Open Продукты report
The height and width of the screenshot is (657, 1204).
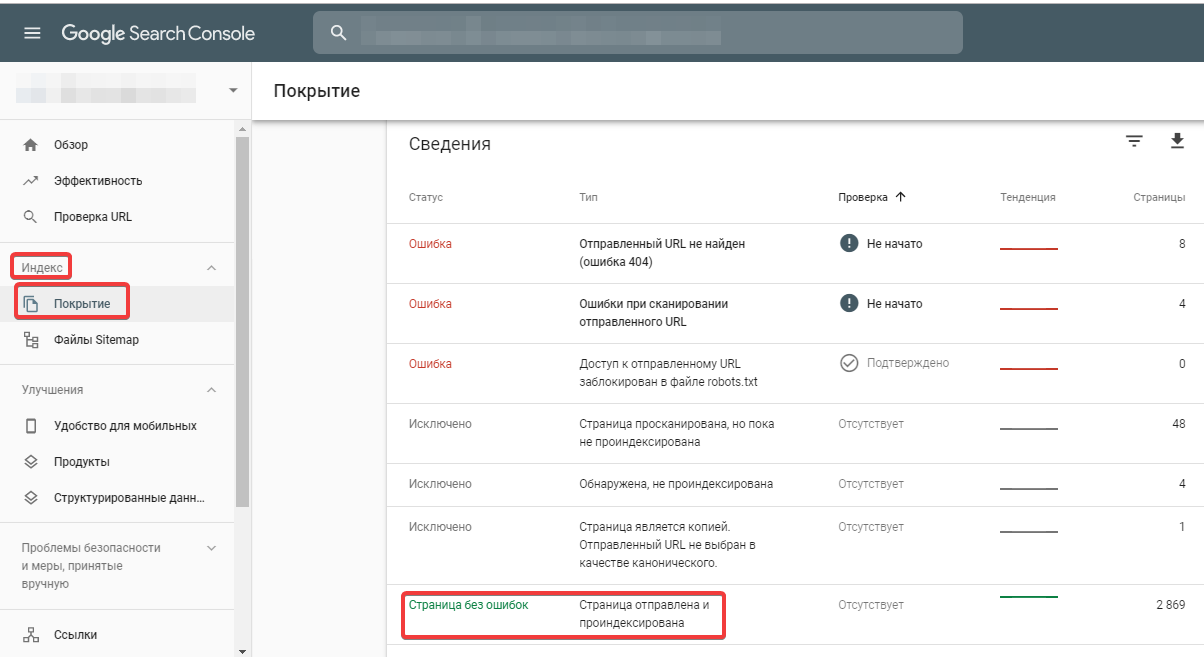pyautogui.click(x=82, y=462)
